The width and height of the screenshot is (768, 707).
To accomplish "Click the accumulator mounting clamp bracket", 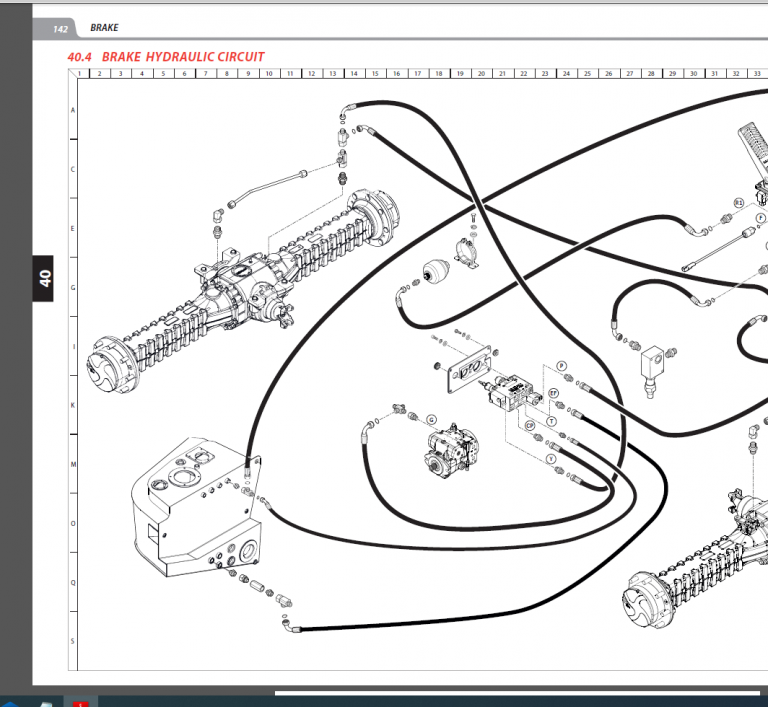I will (x=467, y=253).
